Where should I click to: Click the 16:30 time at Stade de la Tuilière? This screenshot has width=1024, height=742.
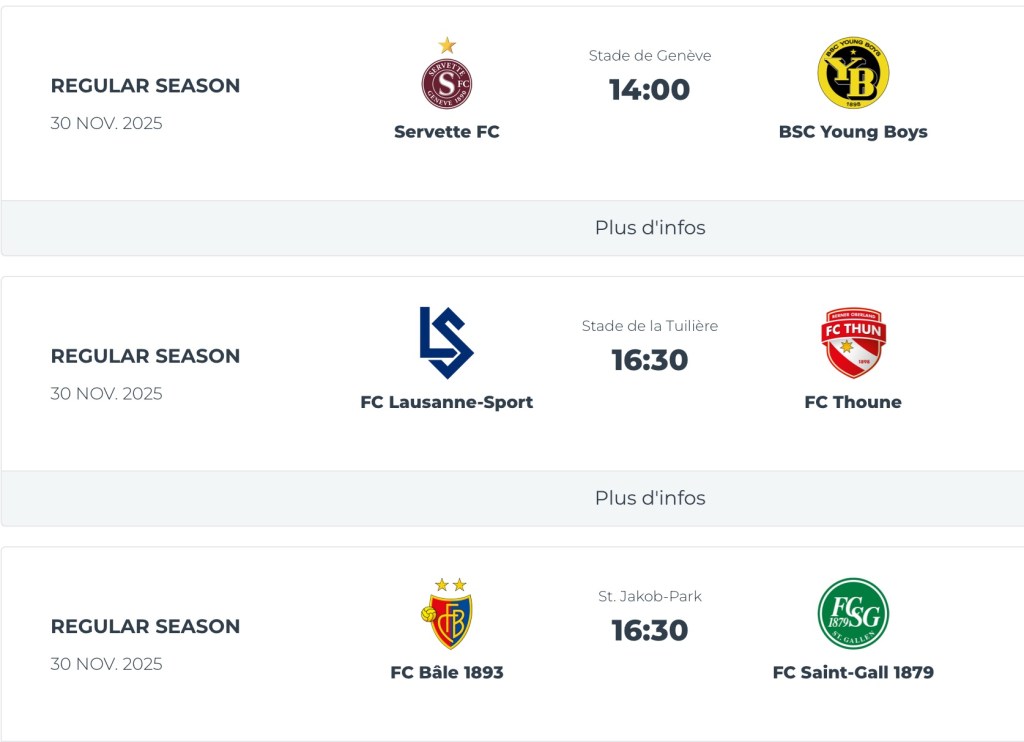coord(650,360)
